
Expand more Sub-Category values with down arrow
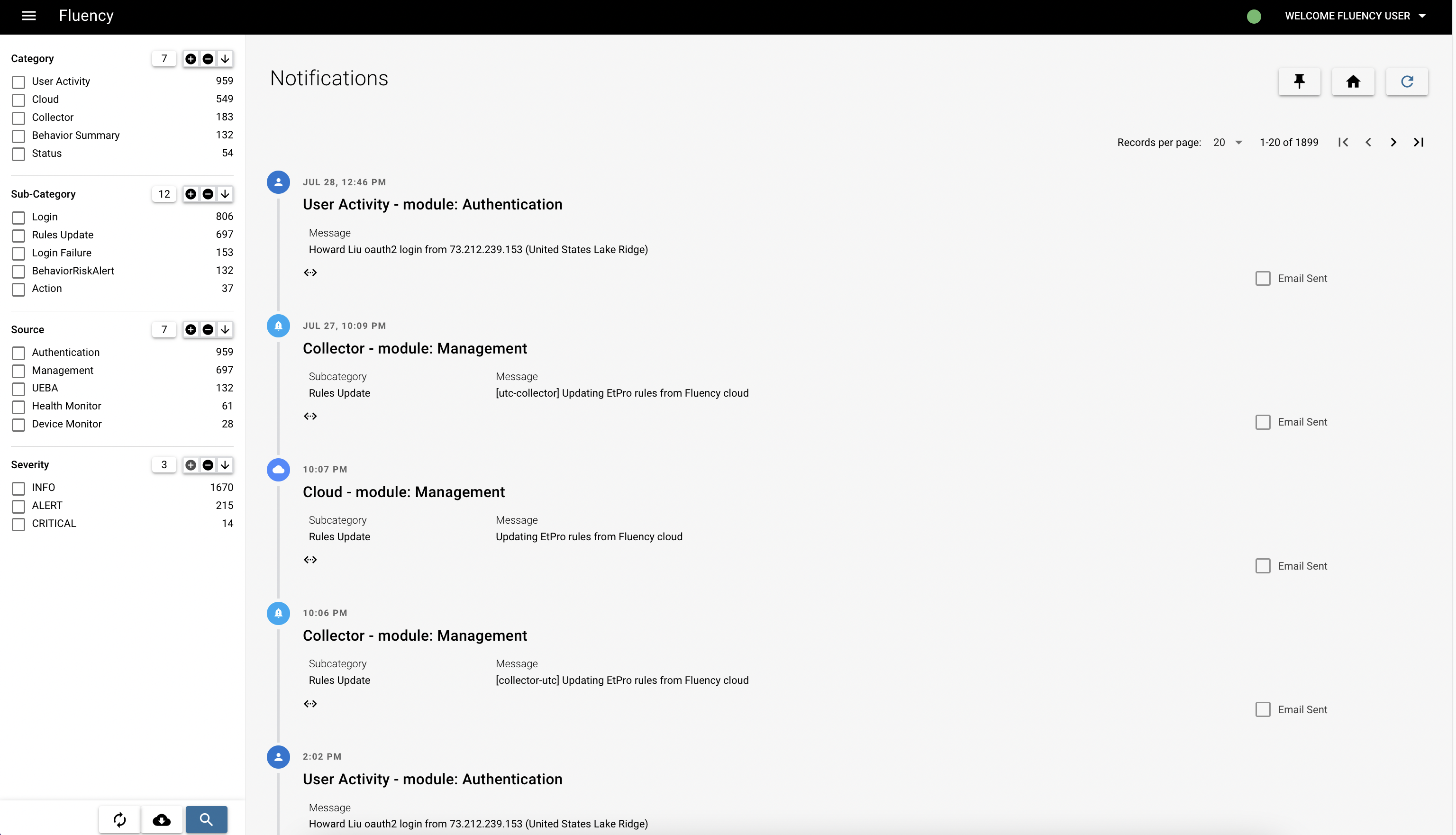pos(226,194)
